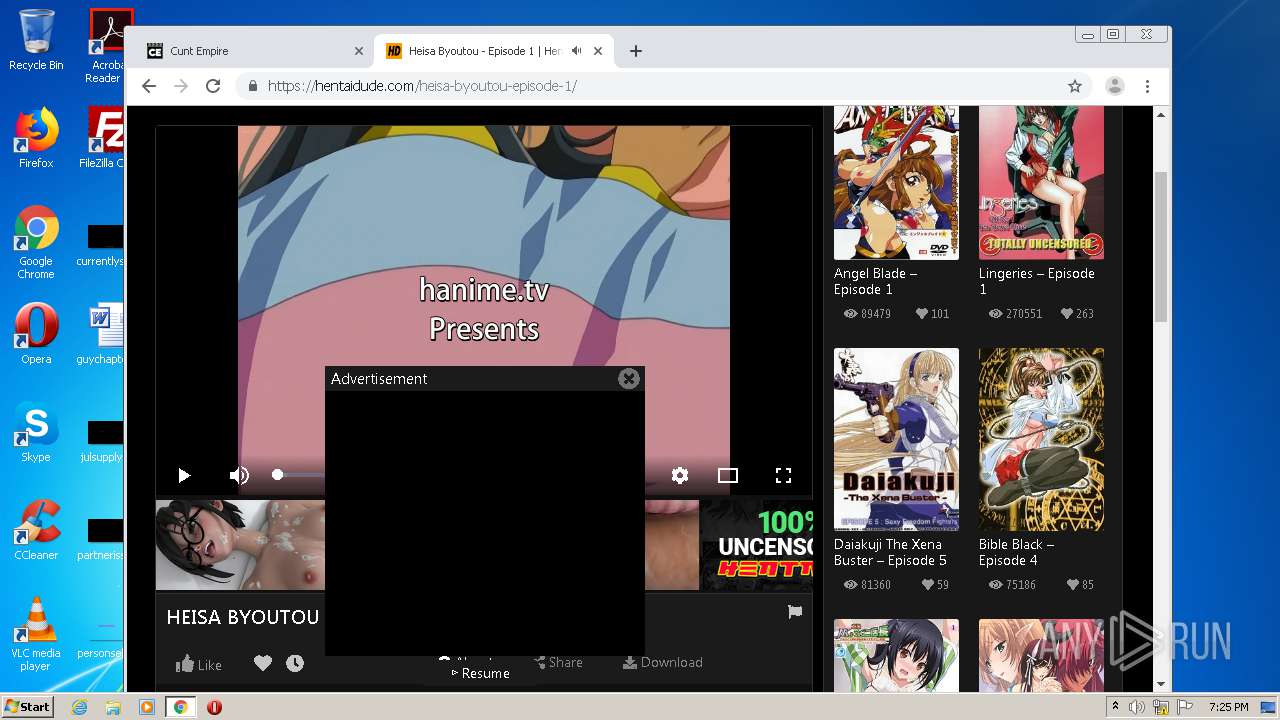Bookmark this page with the star icon
The height and width of the screenshot is (720, 1280).
[x=1075, y=86]
